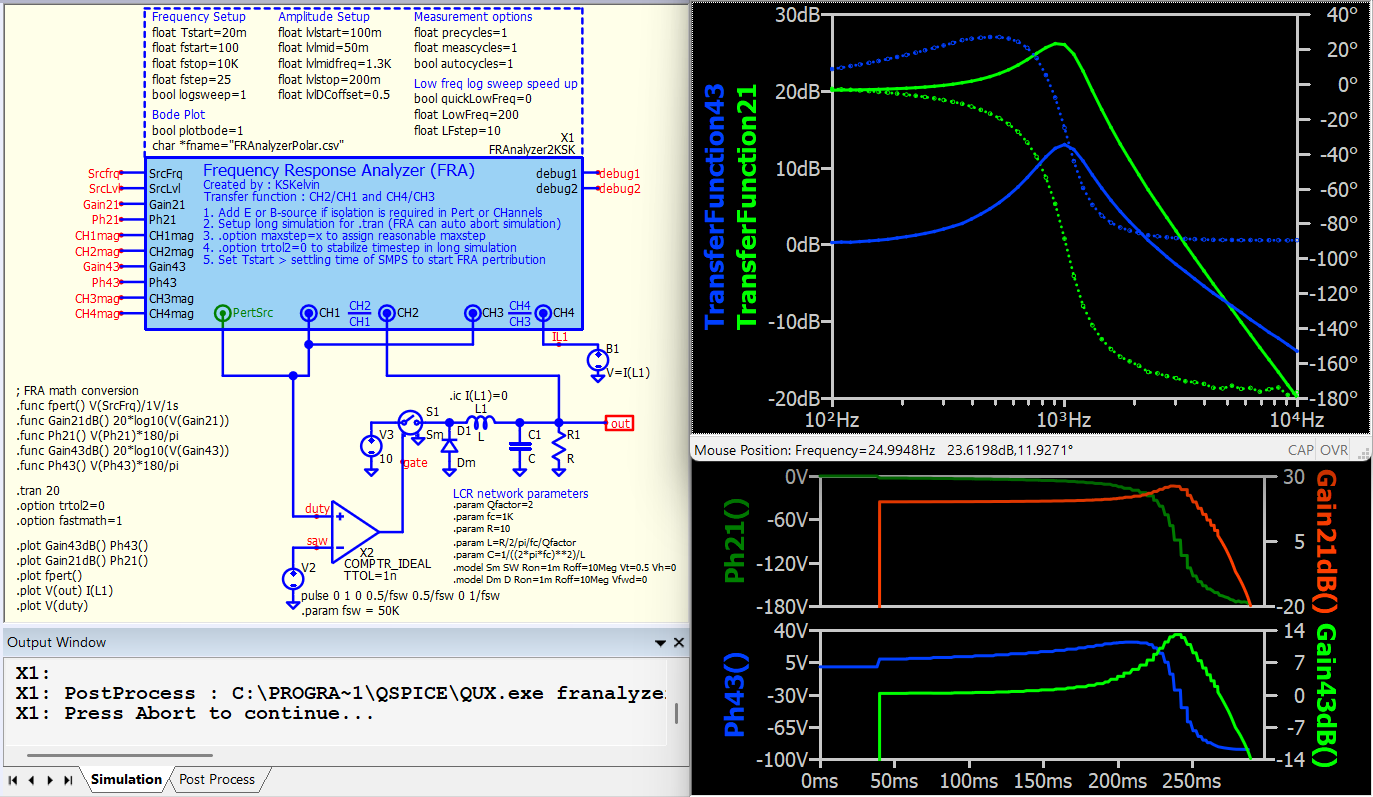Click the COMPTR_IDEAL comparator symbol
1373x797 pixels.
(x=350, y=530)
